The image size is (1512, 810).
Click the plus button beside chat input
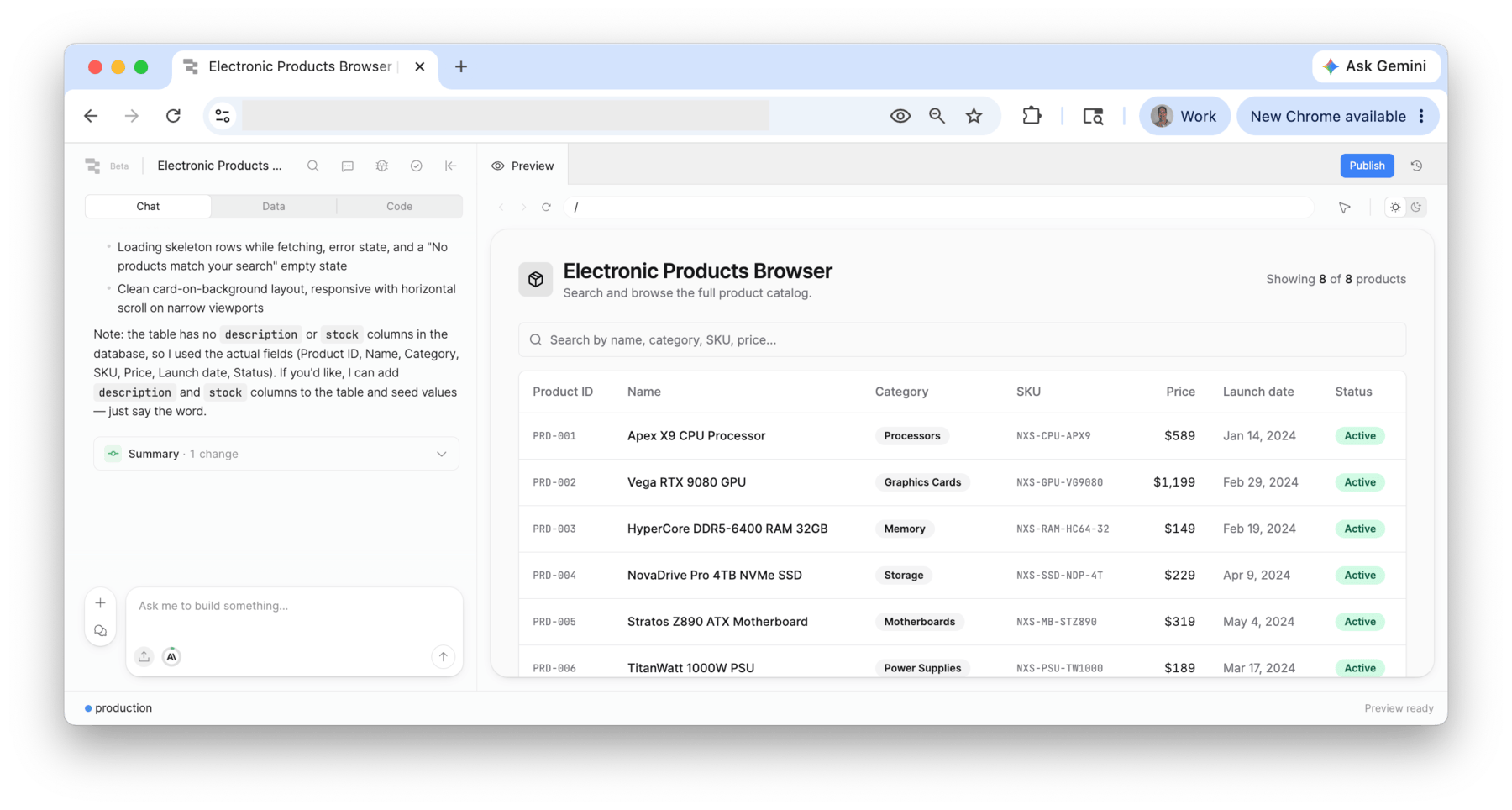(x=100, y=603)
